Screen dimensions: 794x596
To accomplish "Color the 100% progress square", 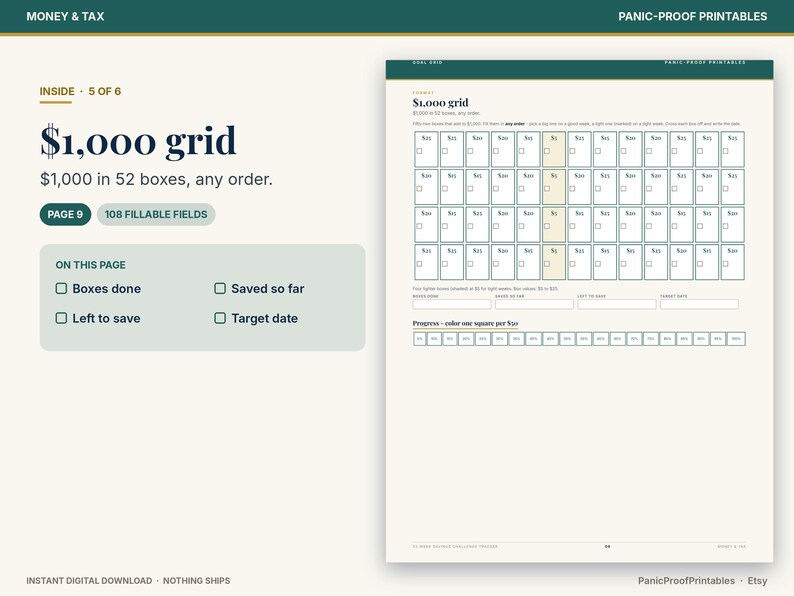I will coord(736,339).
